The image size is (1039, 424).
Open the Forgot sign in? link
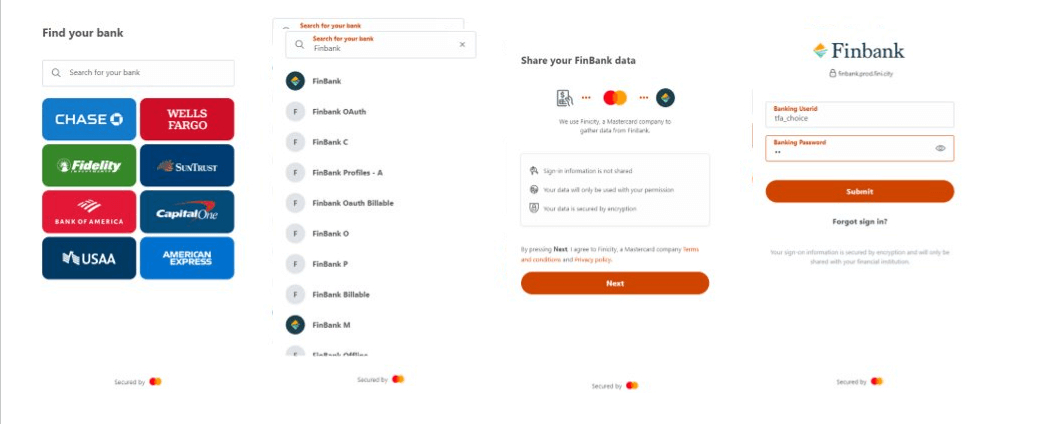(859, 221)
